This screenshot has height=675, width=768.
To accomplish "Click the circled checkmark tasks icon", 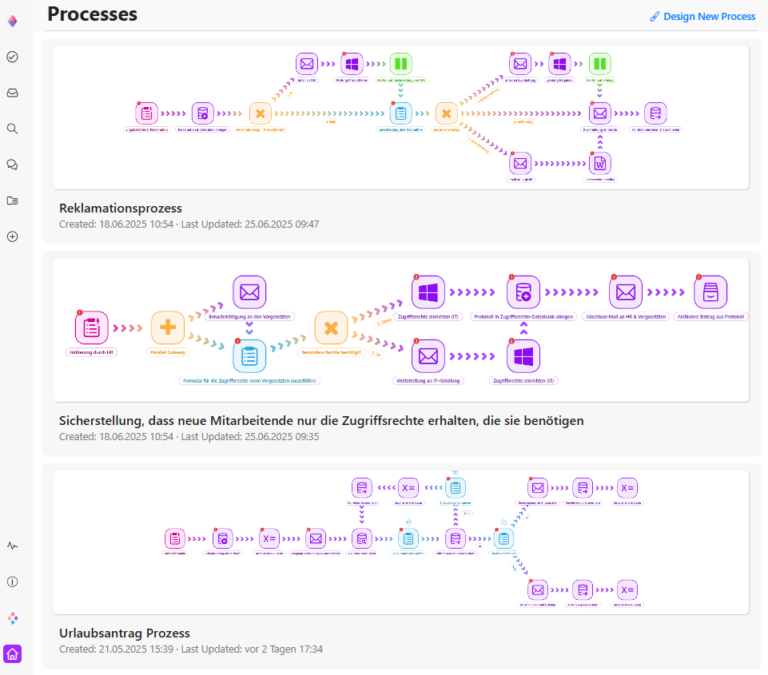I will (12, 57).
